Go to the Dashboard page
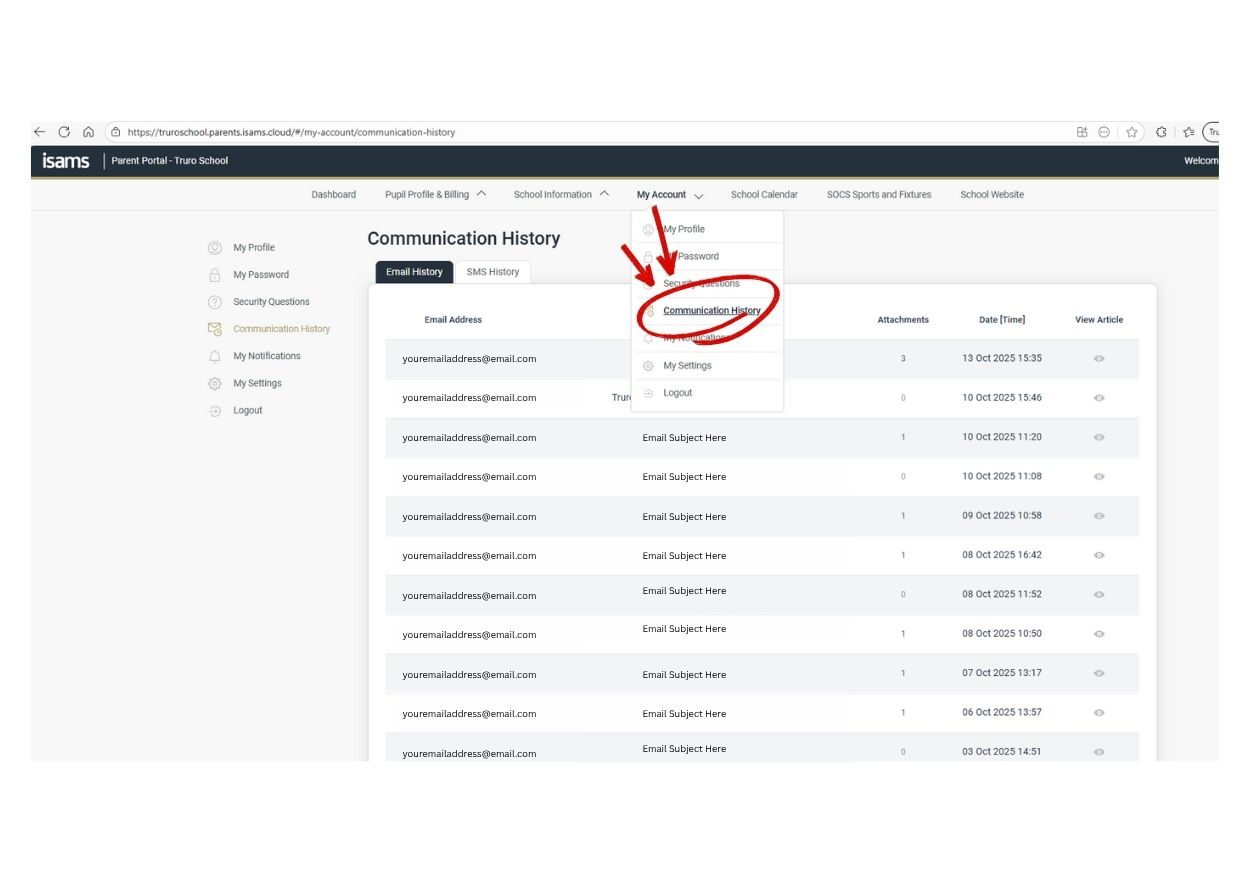 pyautogui.click(x=333, y=195)
